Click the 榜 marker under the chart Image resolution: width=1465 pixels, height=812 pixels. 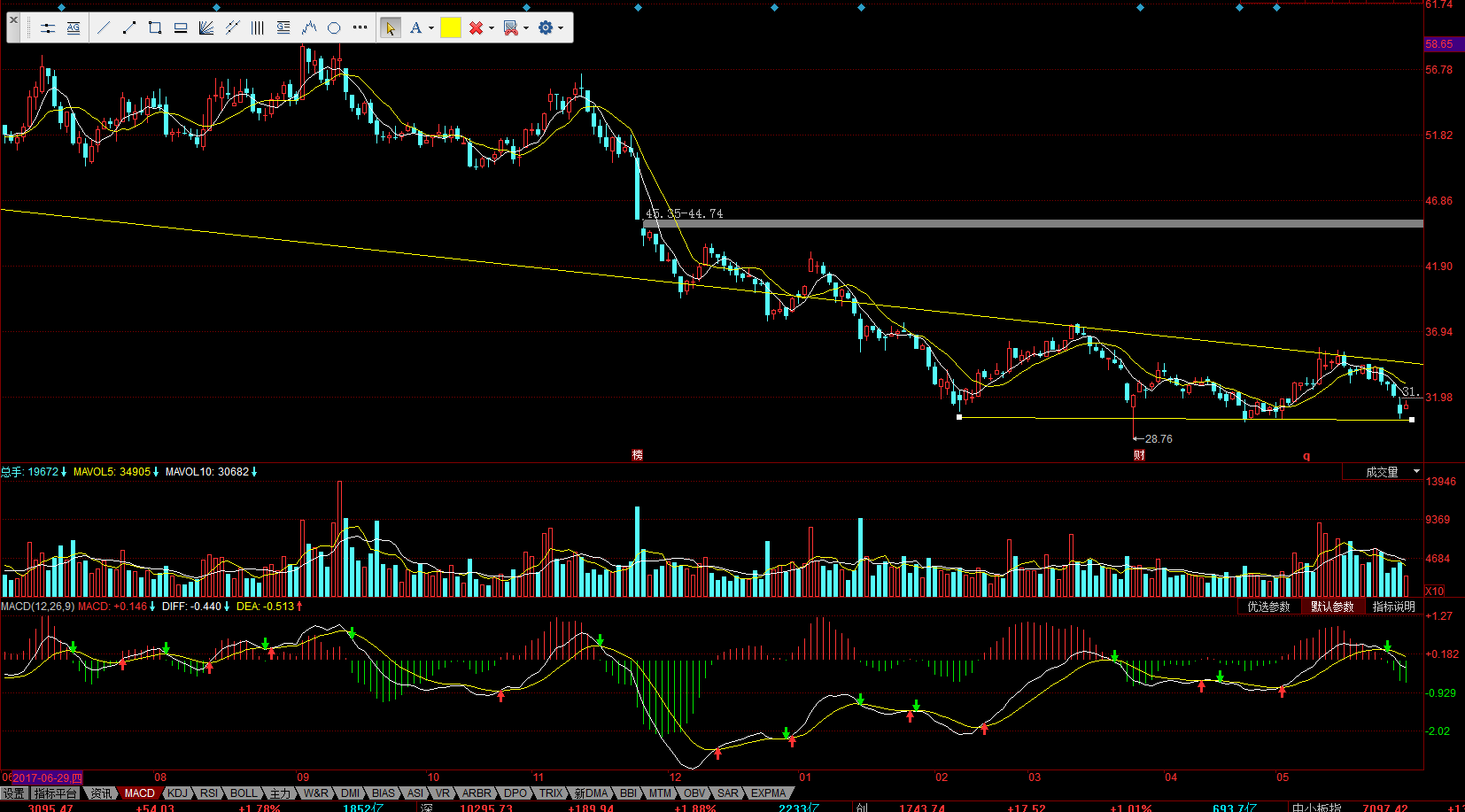(x=637, y=455)
